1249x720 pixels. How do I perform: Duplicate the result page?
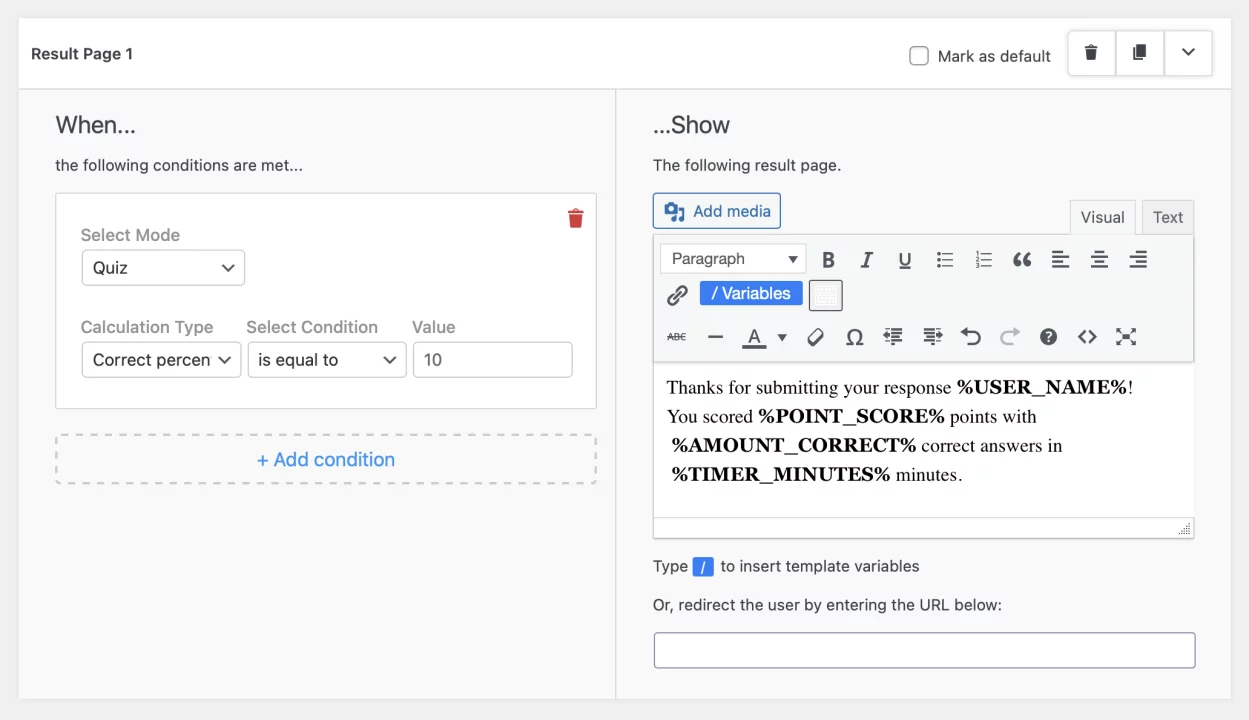pos(1139,53)
